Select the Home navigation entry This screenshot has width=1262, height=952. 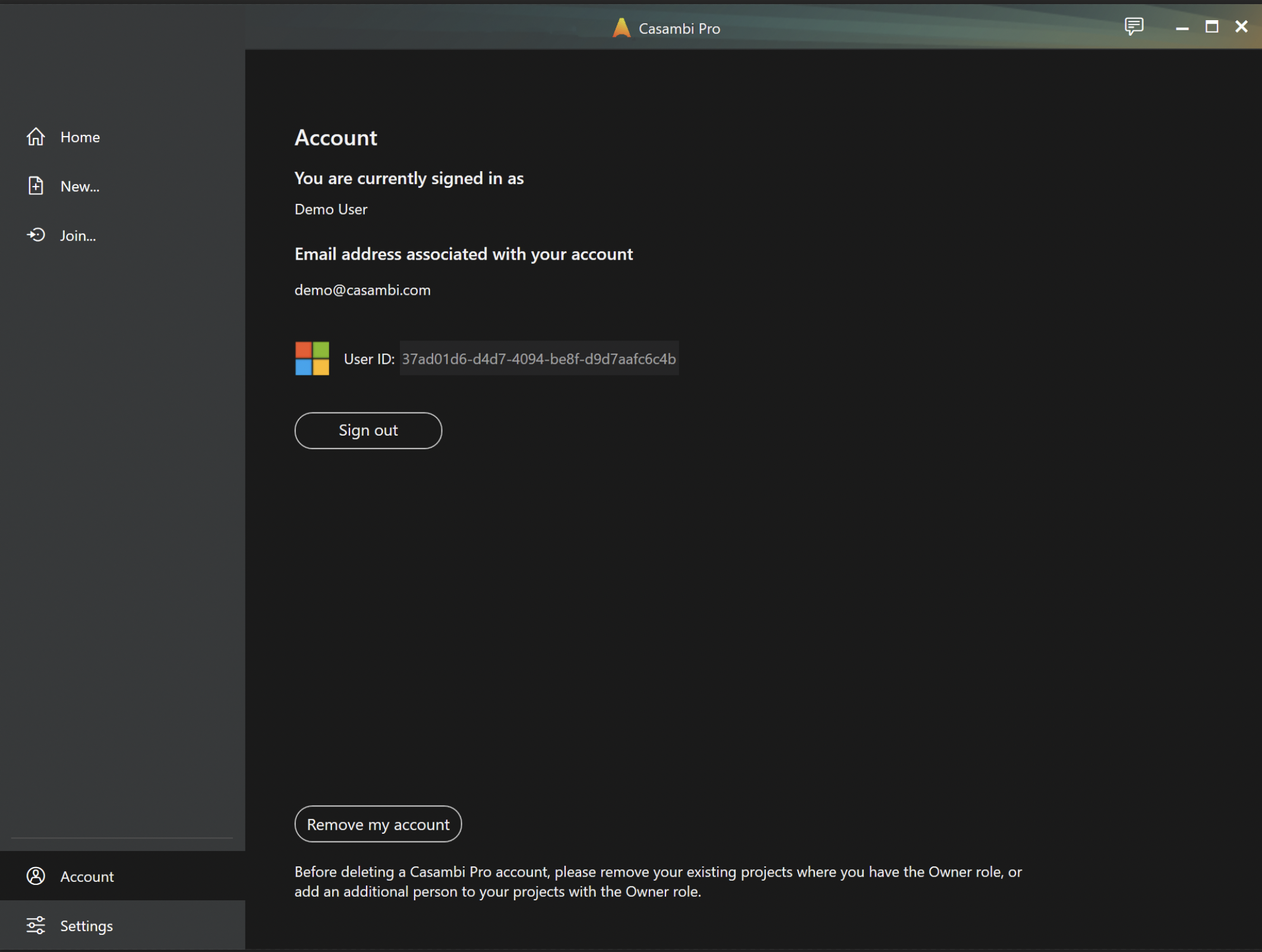tap(80, 137)
